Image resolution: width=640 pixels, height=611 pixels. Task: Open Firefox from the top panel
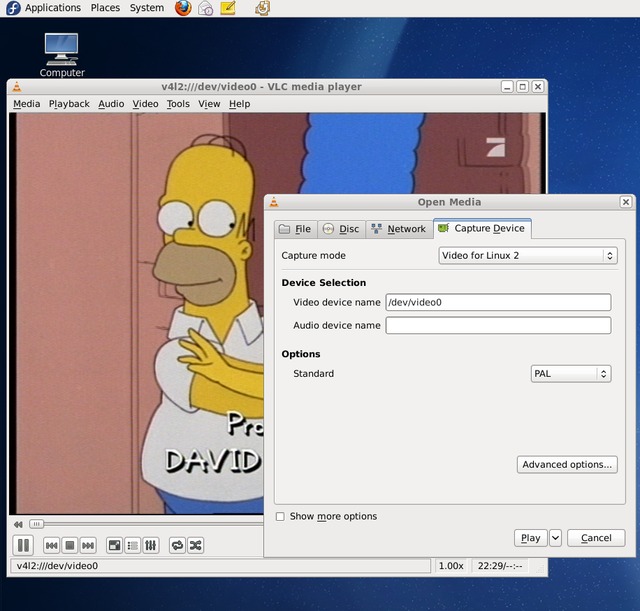183,8
